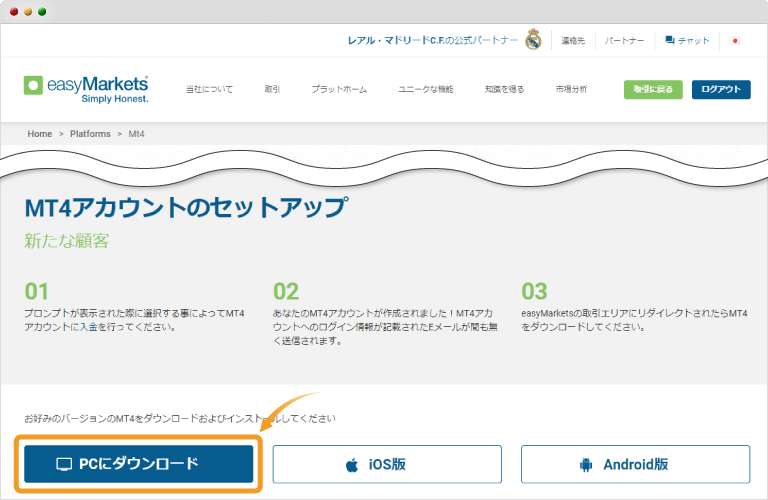Open the chat via チャット link

(687, 41)
